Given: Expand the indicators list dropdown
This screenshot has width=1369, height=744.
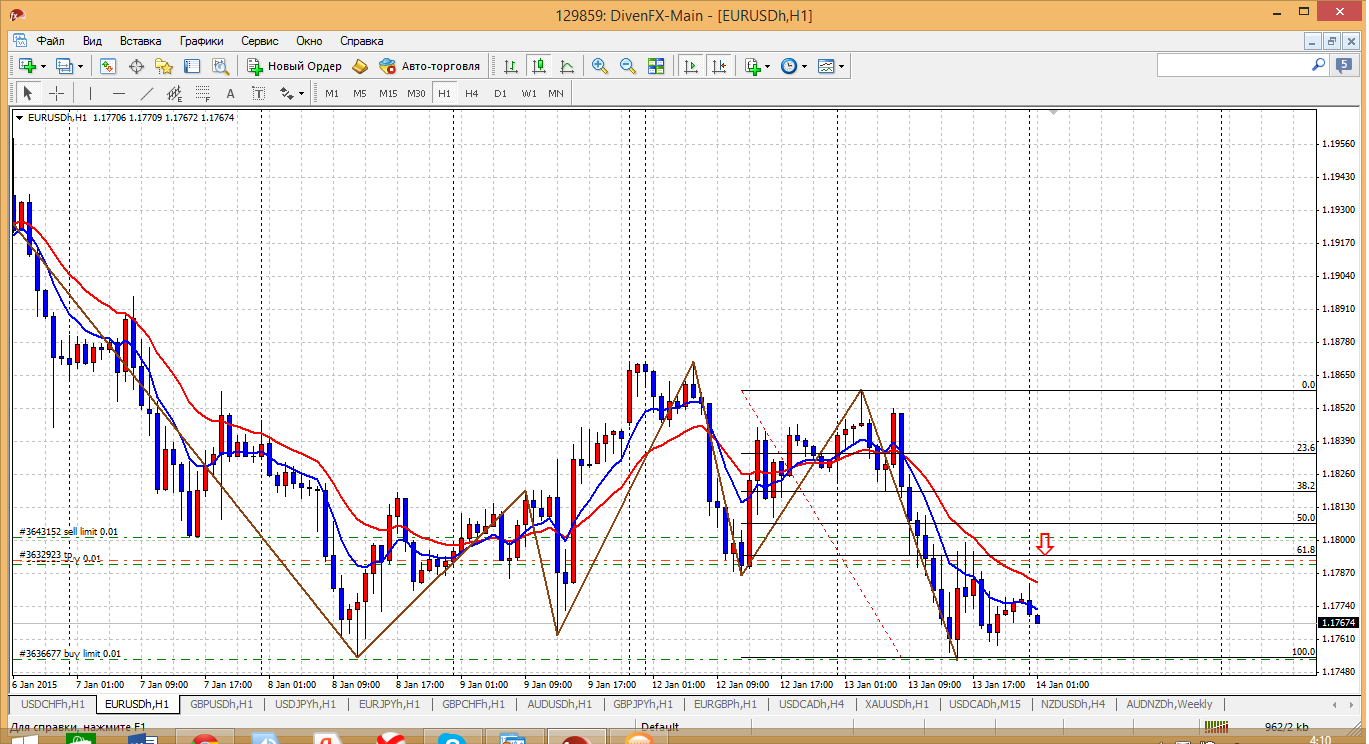Looking at the screenshot, I should (x=767, y=66).
